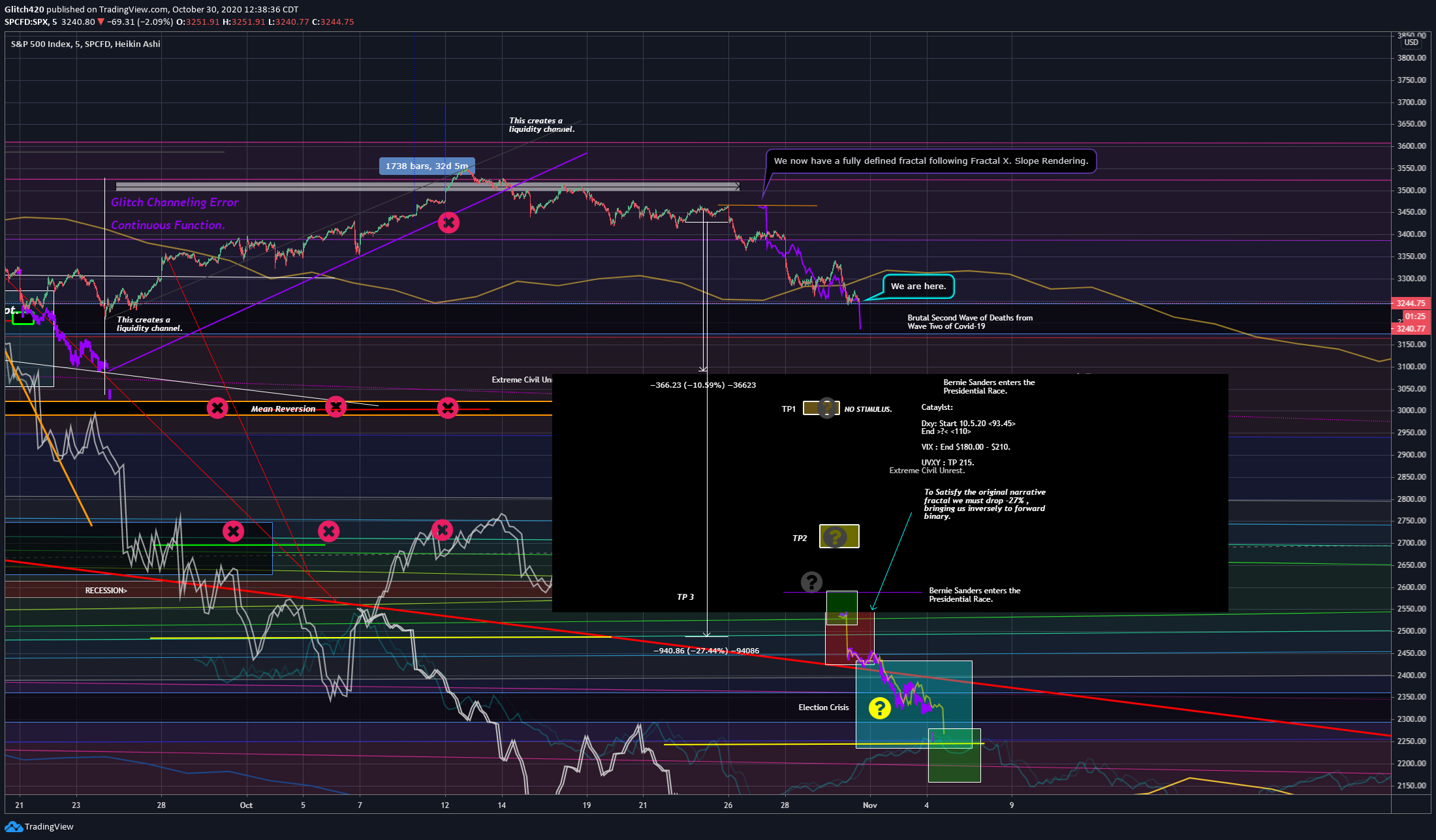Click the yellow question mark near Election Crisis
Image resolution: width=1436 pixels, height=840 pixels.
(880, 708)
